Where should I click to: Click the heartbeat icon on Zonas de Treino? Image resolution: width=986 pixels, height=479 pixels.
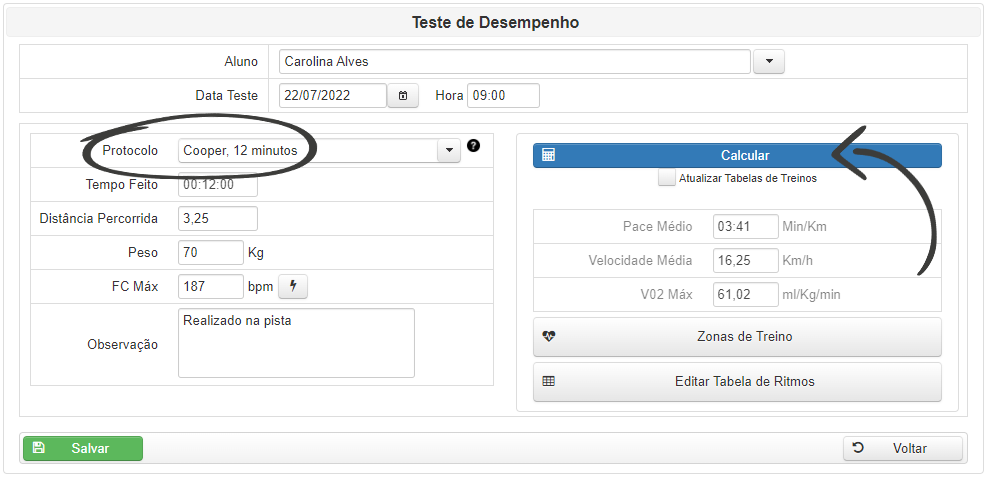pyautogui.click(x=548, y=337)
